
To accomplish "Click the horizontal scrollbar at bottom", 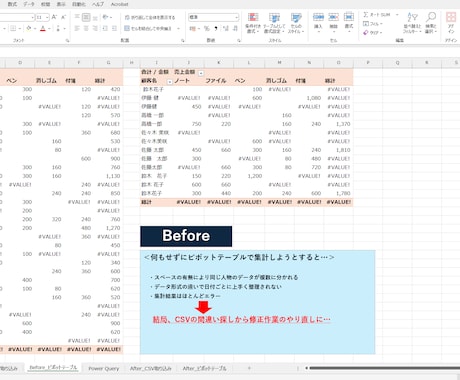I will 384,368.
